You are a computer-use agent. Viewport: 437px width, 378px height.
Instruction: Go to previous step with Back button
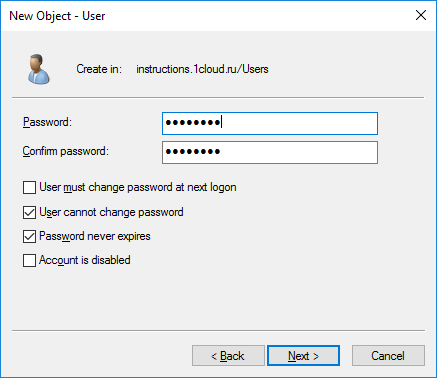pyautogui.click(x=228, y=356)
